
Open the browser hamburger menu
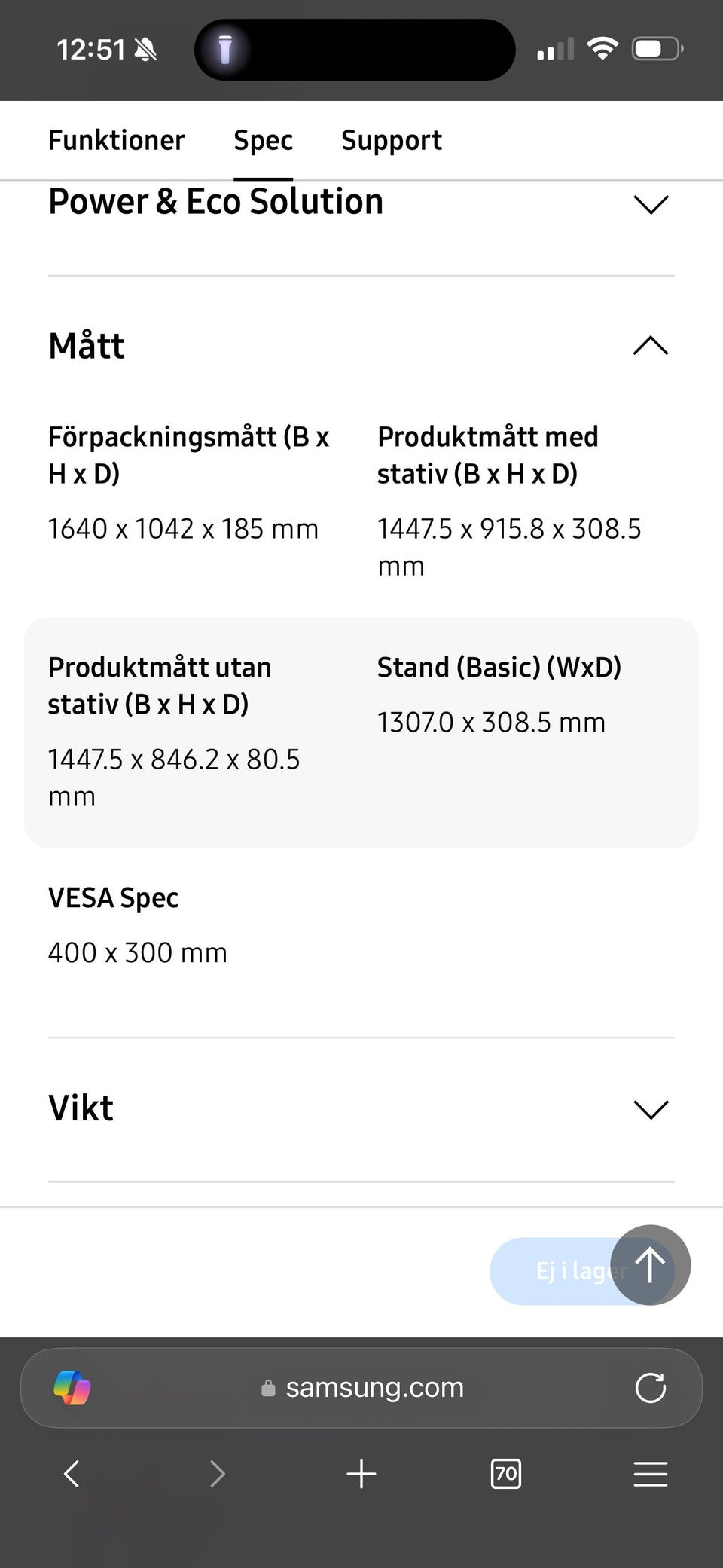[x=650, y=1474]
